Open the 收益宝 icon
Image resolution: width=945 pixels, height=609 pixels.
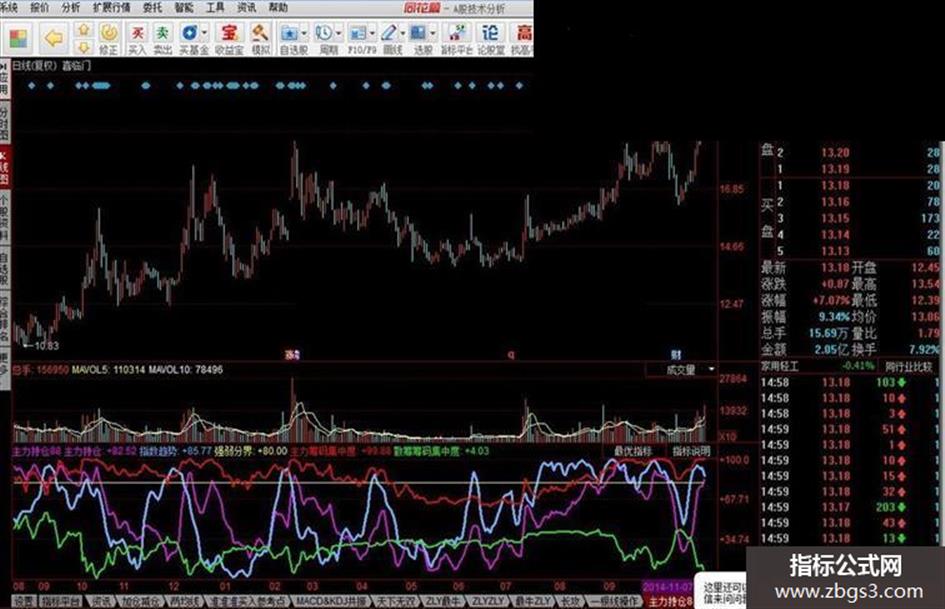[x=228, y=39]
